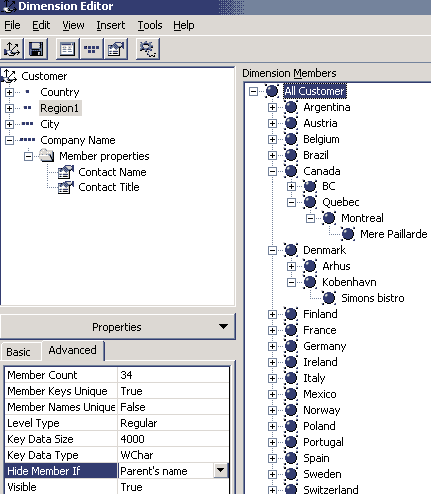Click the Insert Level dots toolbar icon
This screenshot has height=494, width=431.
(x=91, y=49)
